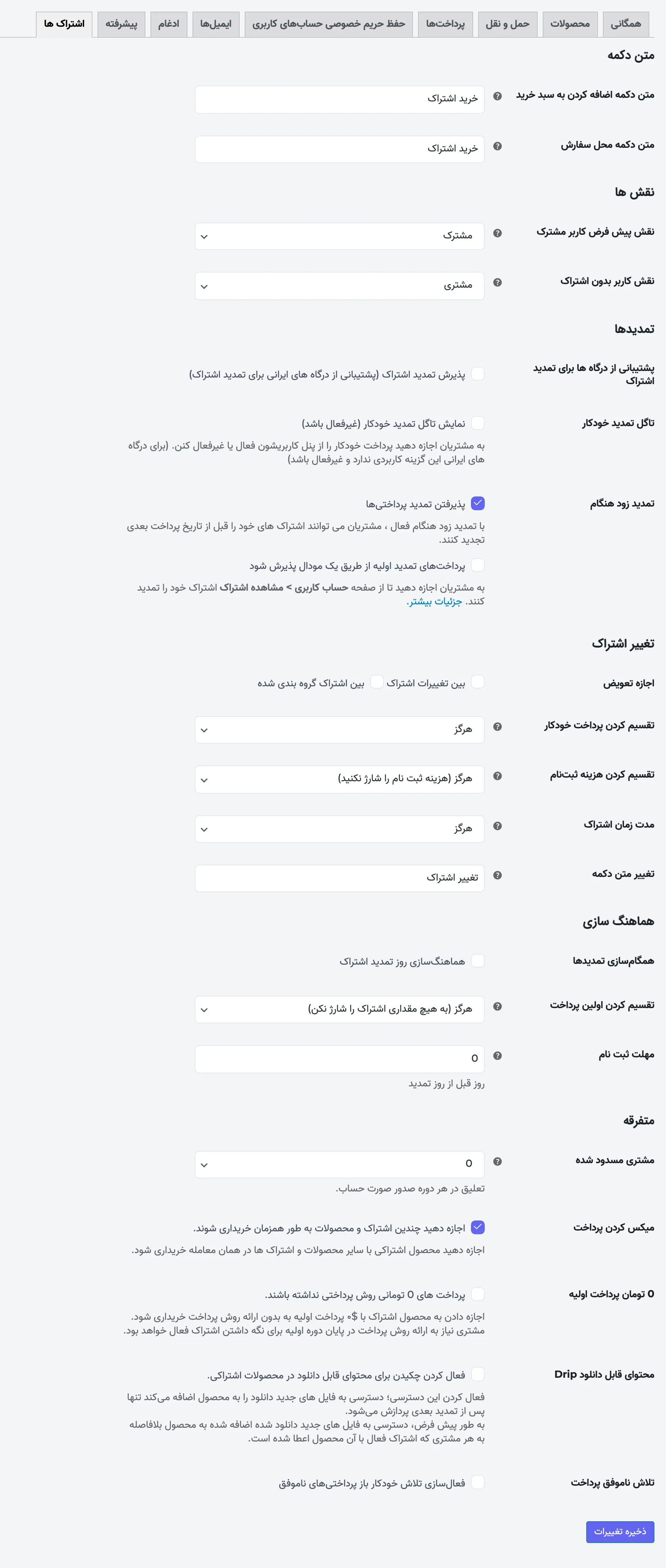Enable the auto-renewal toggle display checkbox

click(x=478, y=423)
